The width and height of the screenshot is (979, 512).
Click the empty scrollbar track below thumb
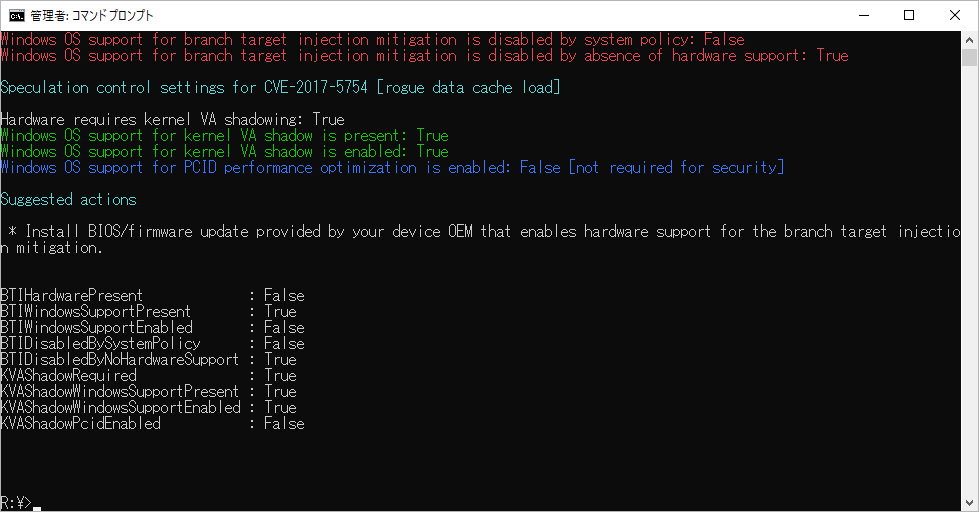click(x=969, y=281)
